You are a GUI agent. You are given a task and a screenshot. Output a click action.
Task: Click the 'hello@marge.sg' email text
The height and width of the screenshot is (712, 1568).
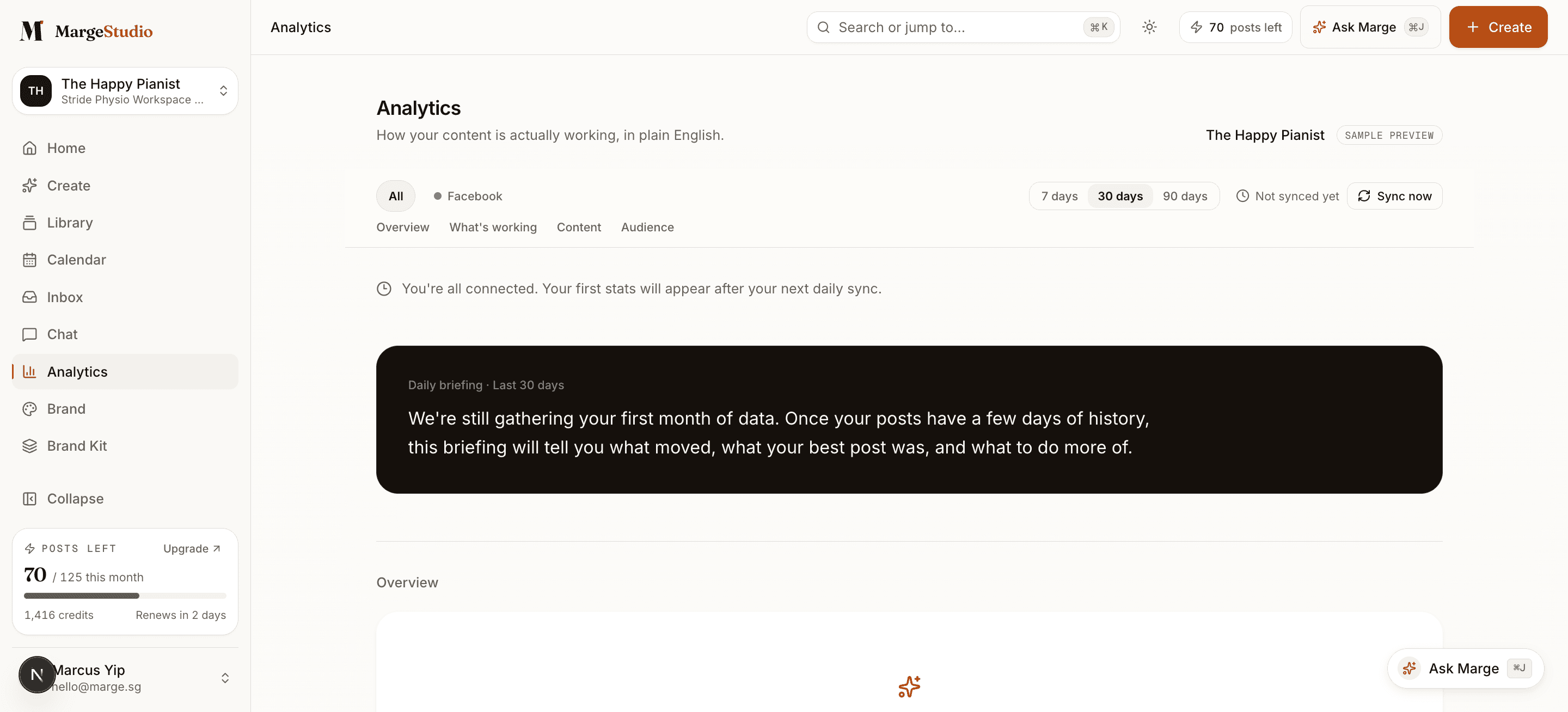[x=97, y=686]
